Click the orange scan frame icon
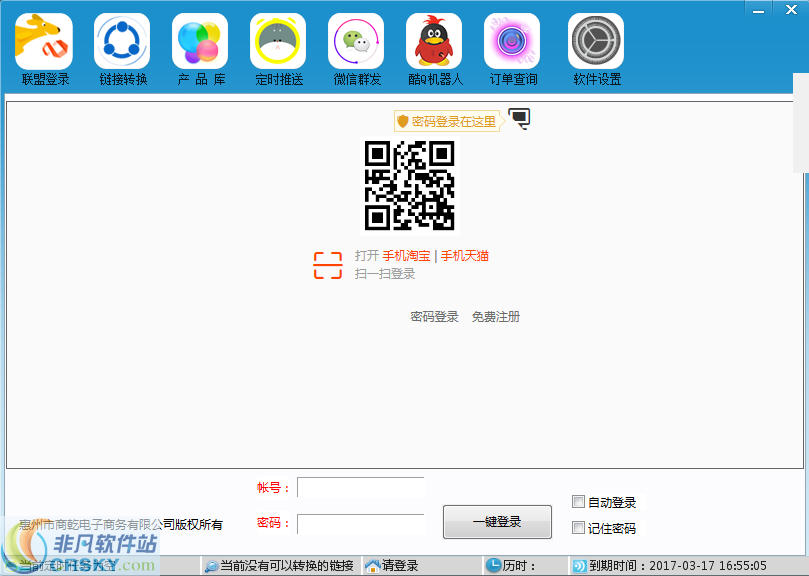 pyautogui.click(x=328, y=265)
